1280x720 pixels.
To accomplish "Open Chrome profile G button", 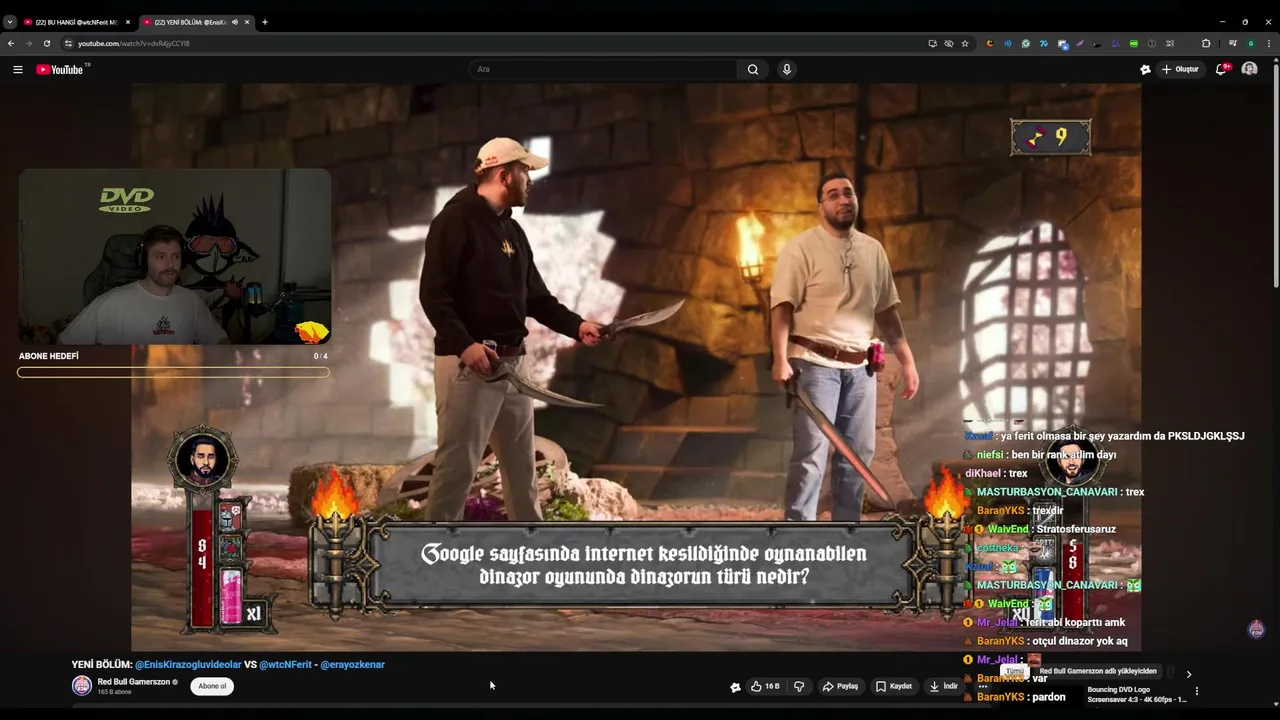I will click(x=1251, y=43).
